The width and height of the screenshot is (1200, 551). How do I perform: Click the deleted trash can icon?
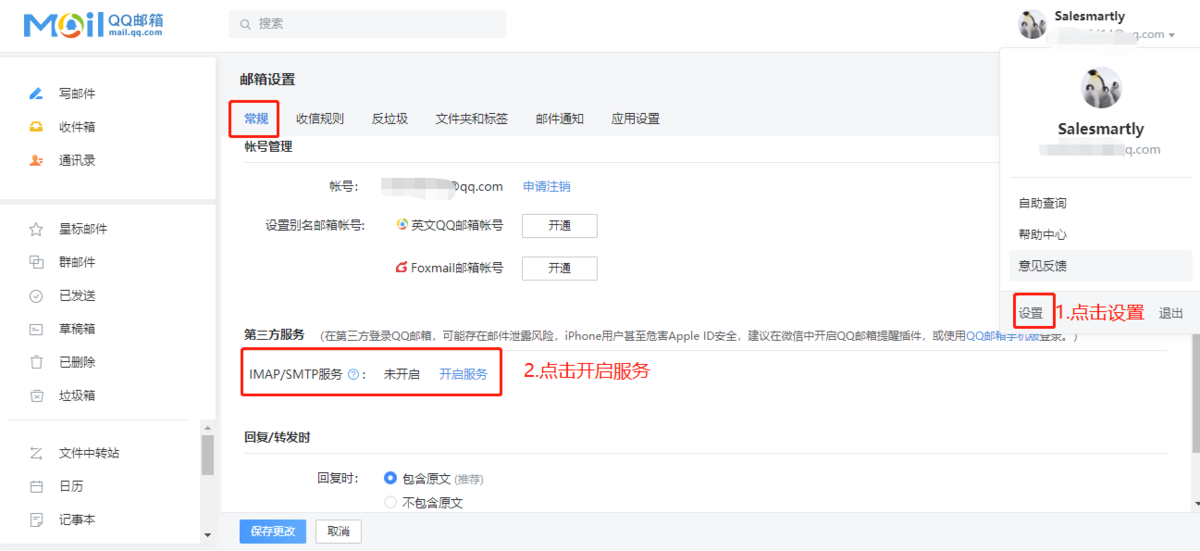coord(36,362)
